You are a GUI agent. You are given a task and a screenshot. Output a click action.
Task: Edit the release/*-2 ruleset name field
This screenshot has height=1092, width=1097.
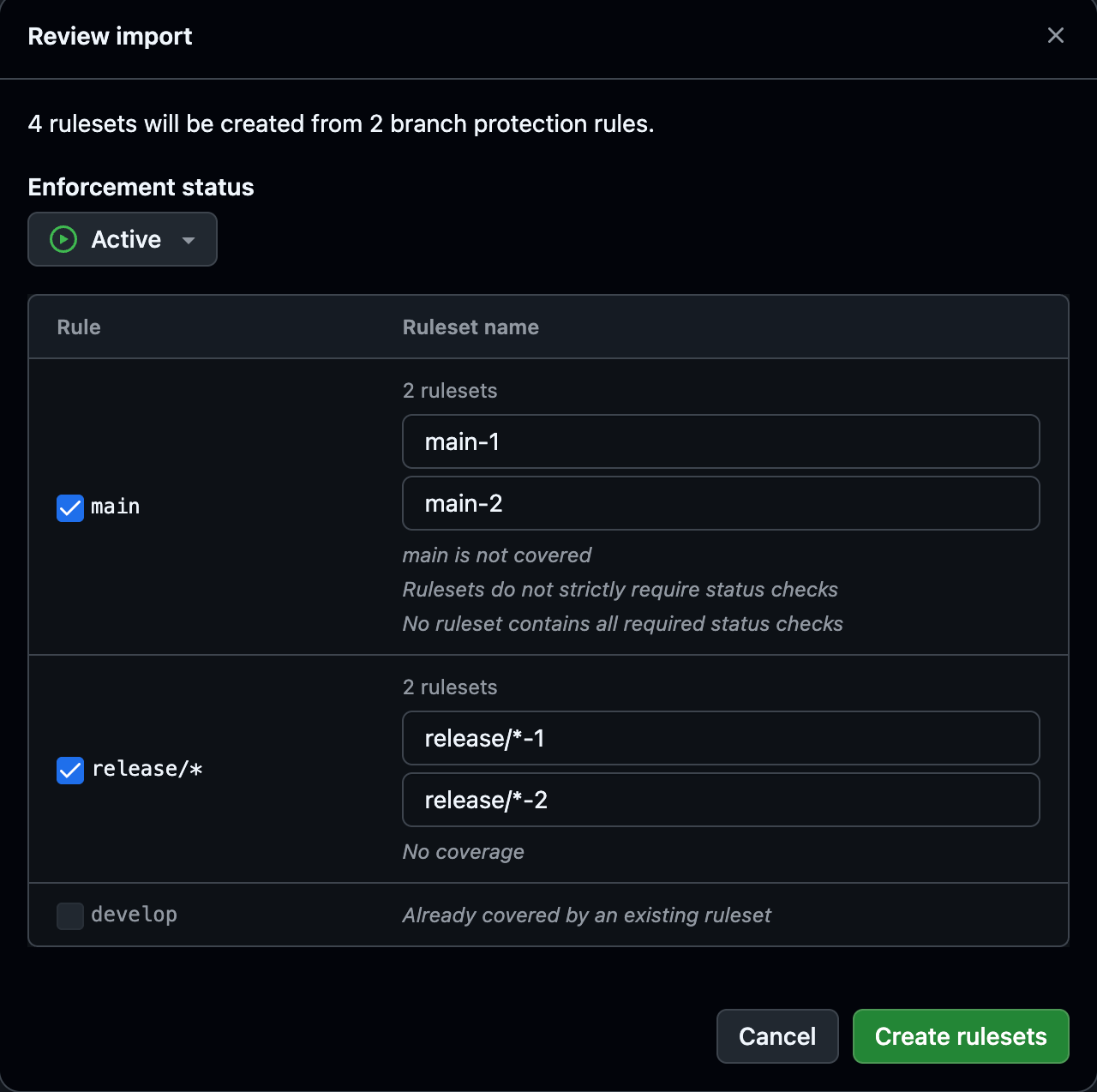pos(721,800)
